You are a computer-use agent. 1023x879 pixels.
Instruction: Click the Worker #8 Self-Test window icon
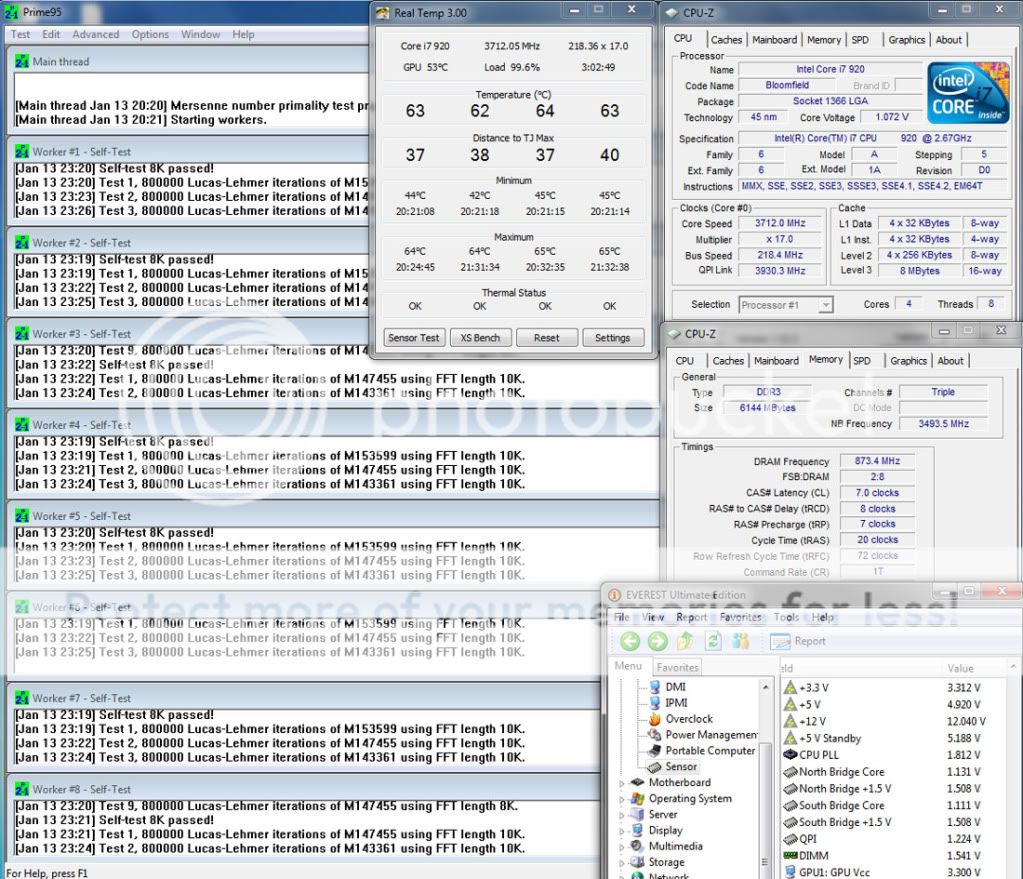click(22, 789)
